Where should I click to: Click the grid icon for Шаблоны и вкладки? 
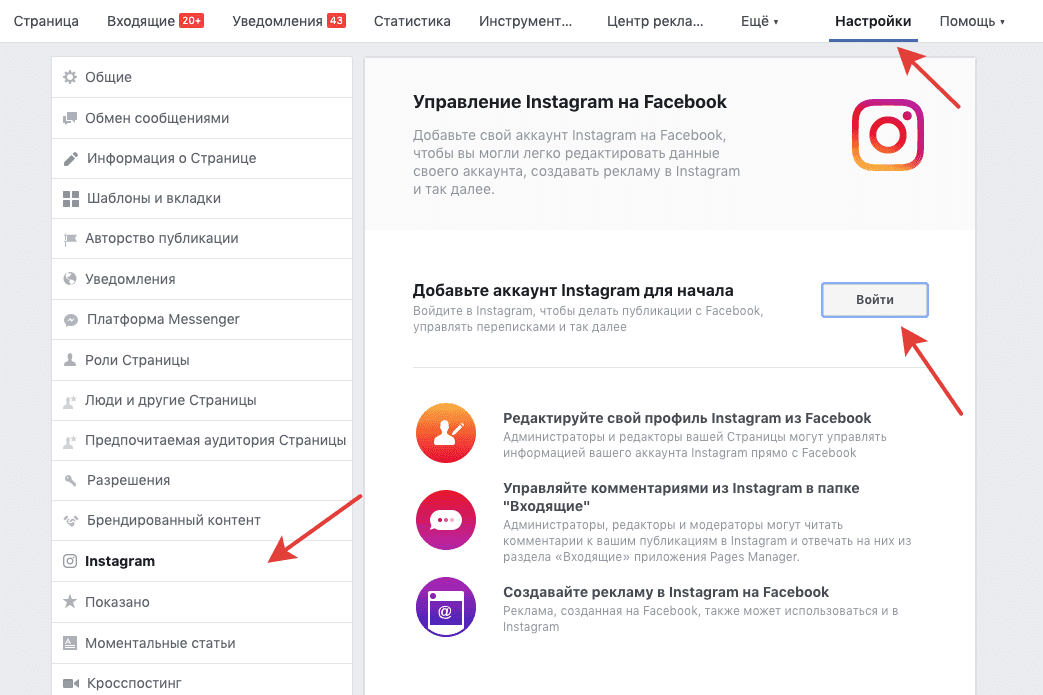[x=71, y=198]
